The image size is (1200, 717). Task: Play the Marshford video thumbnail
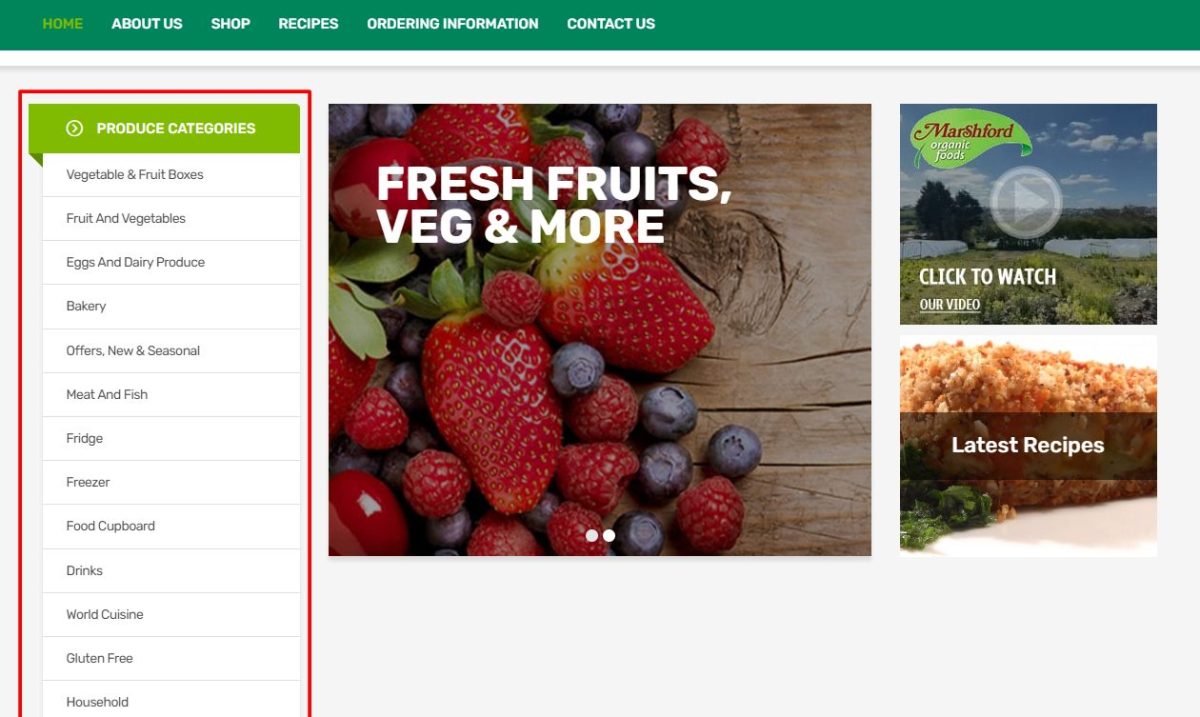[x=1026, y=202]
